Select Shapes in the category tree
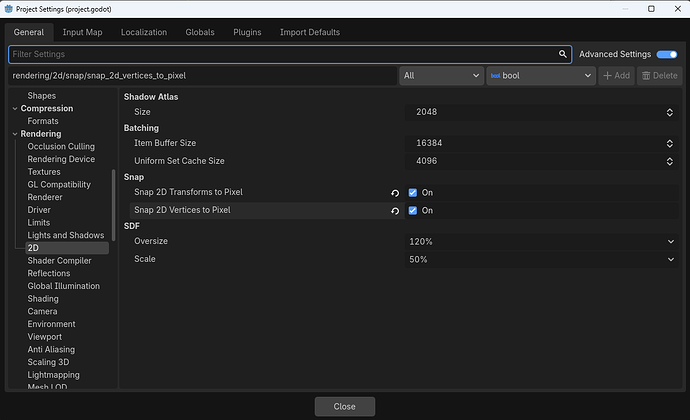Viewport: 690px width, 420px height. coord(41,96)
